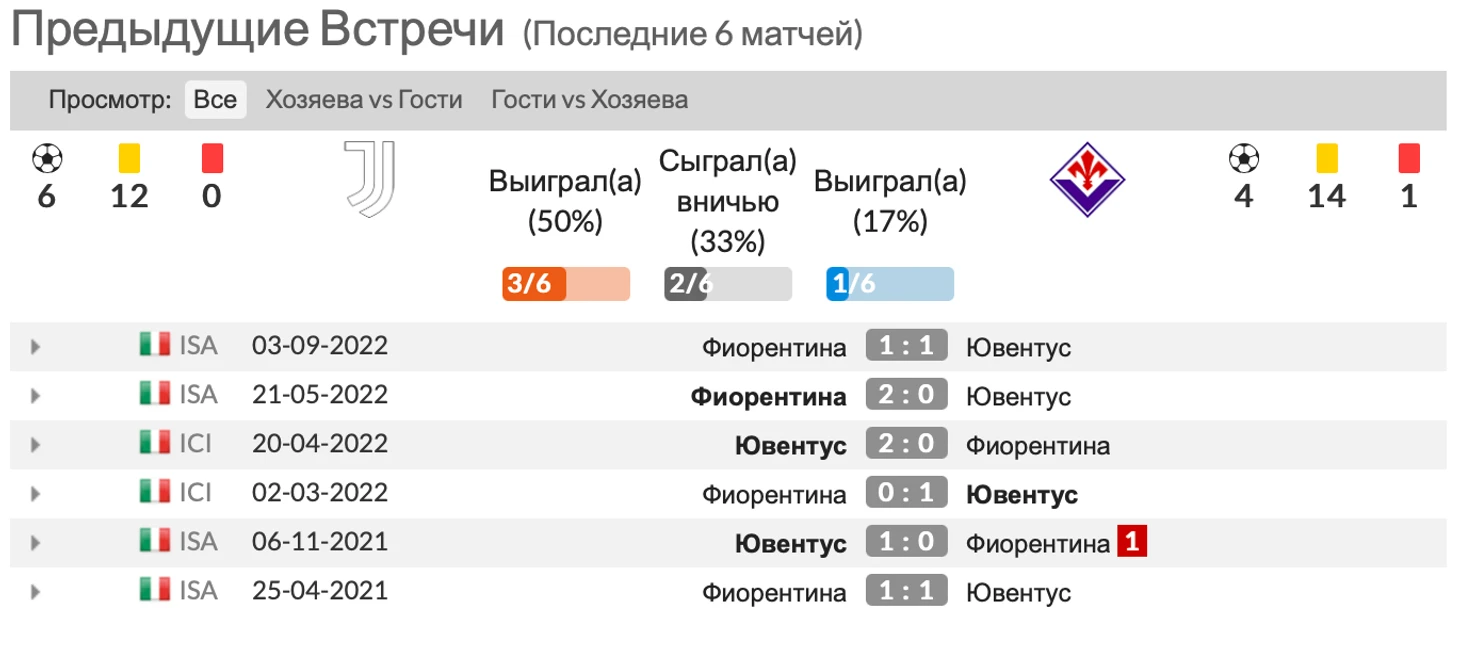Click the orange 3/6 wins progress bar
This screenshot has width=1460, height=659.
tap(566, 284)
